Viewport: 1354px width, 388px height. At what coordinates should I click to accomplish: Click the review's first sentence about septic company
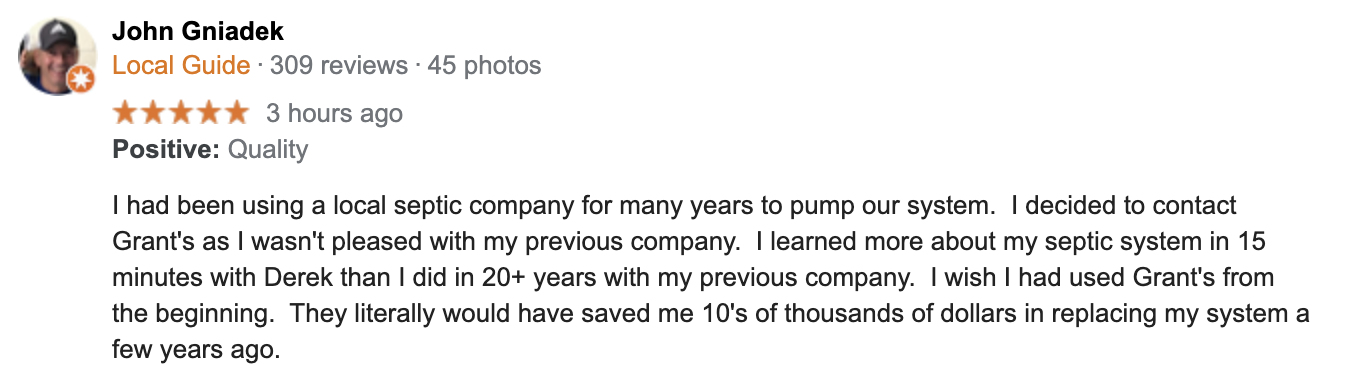553,206
